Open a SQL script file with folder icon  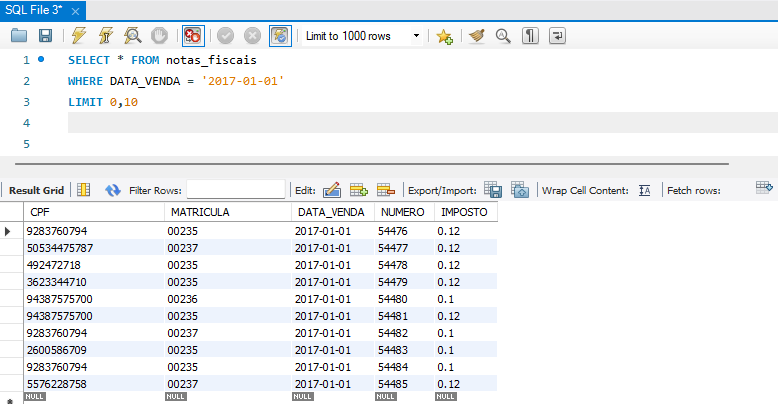19,36
